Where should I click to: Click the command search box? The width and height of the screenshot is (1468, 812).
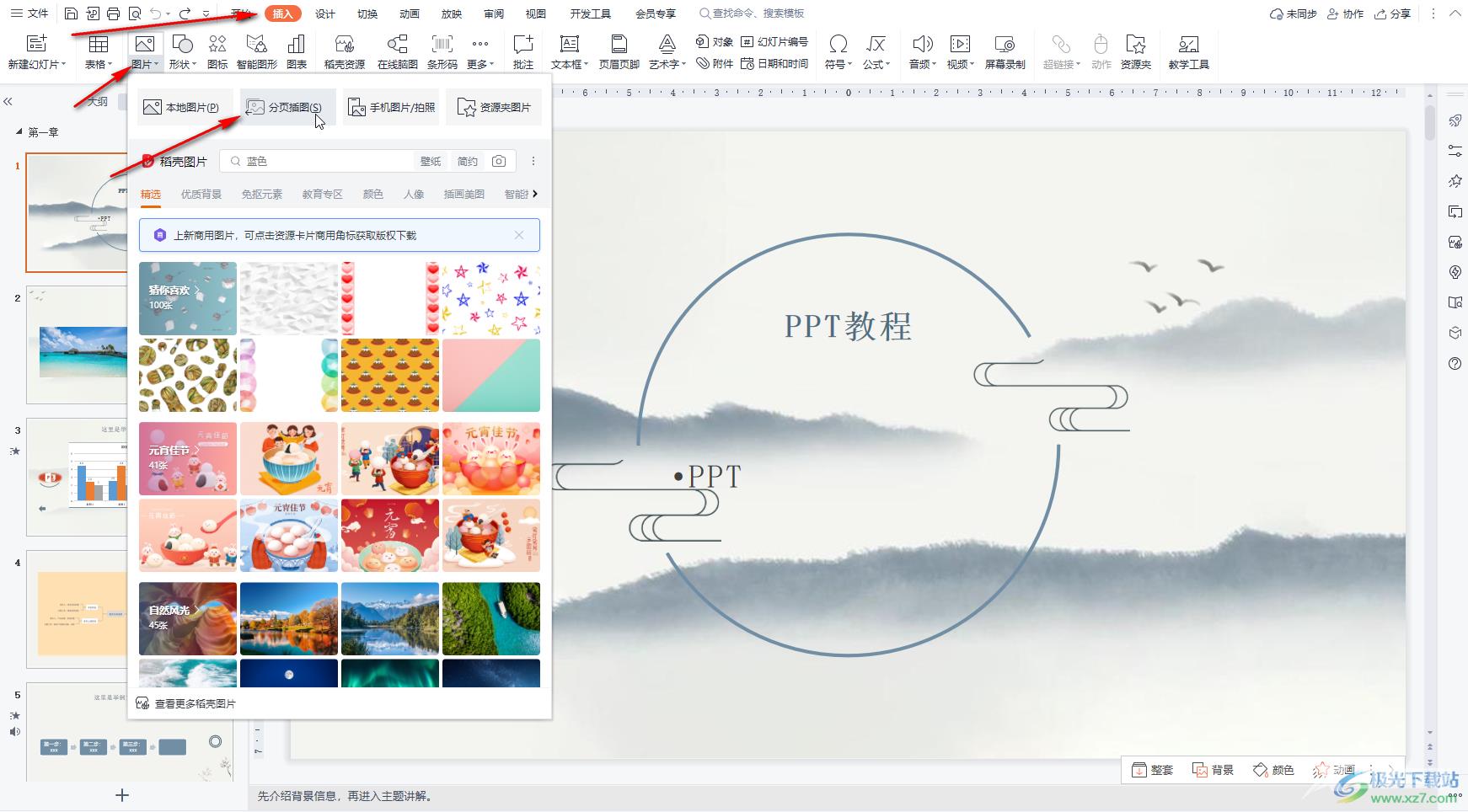coord(752,13)
